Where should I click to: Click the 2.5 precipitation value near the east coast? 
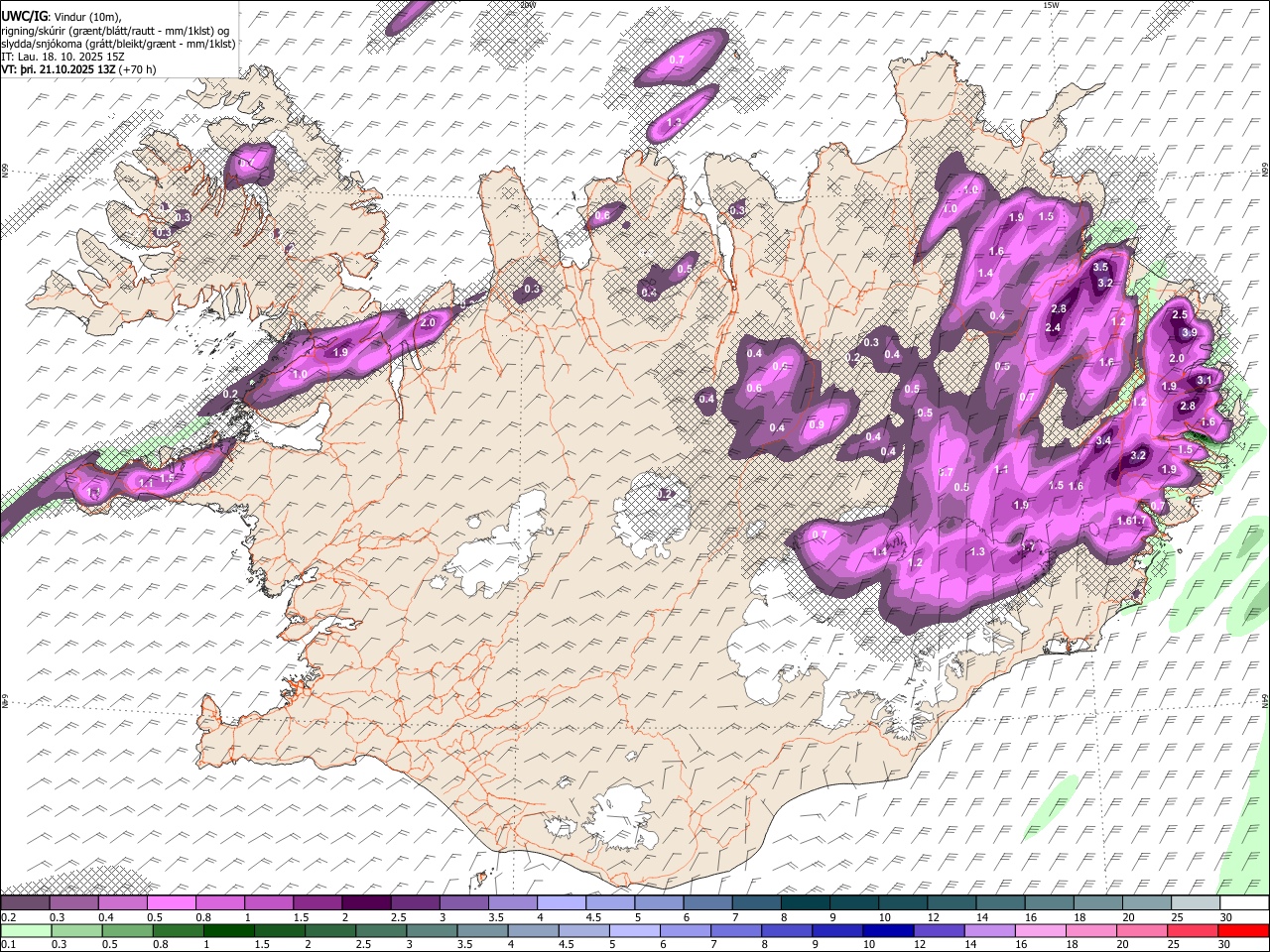click(1180, 314)
